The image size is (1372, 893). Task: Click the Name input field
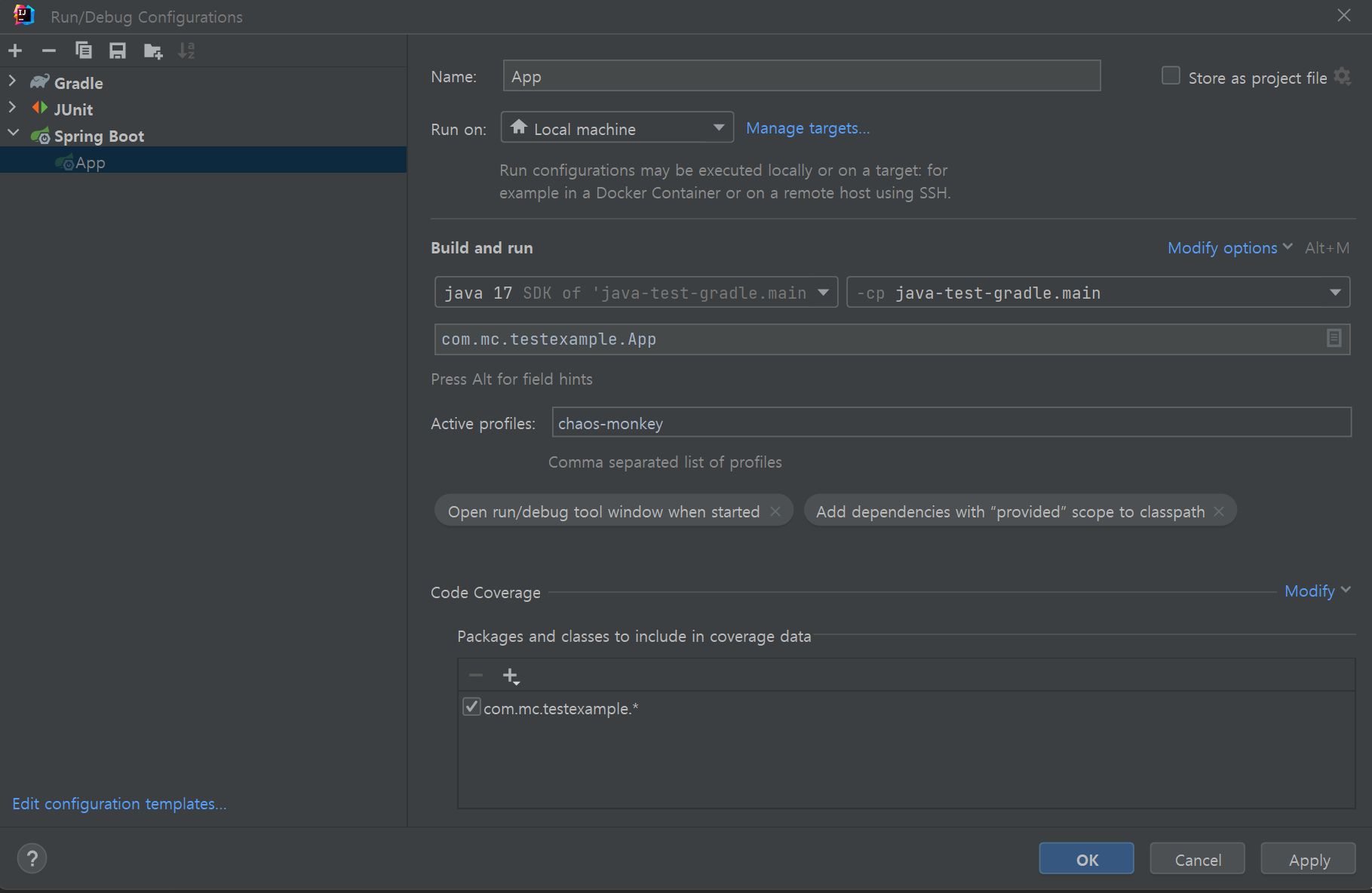pos(801,76)
